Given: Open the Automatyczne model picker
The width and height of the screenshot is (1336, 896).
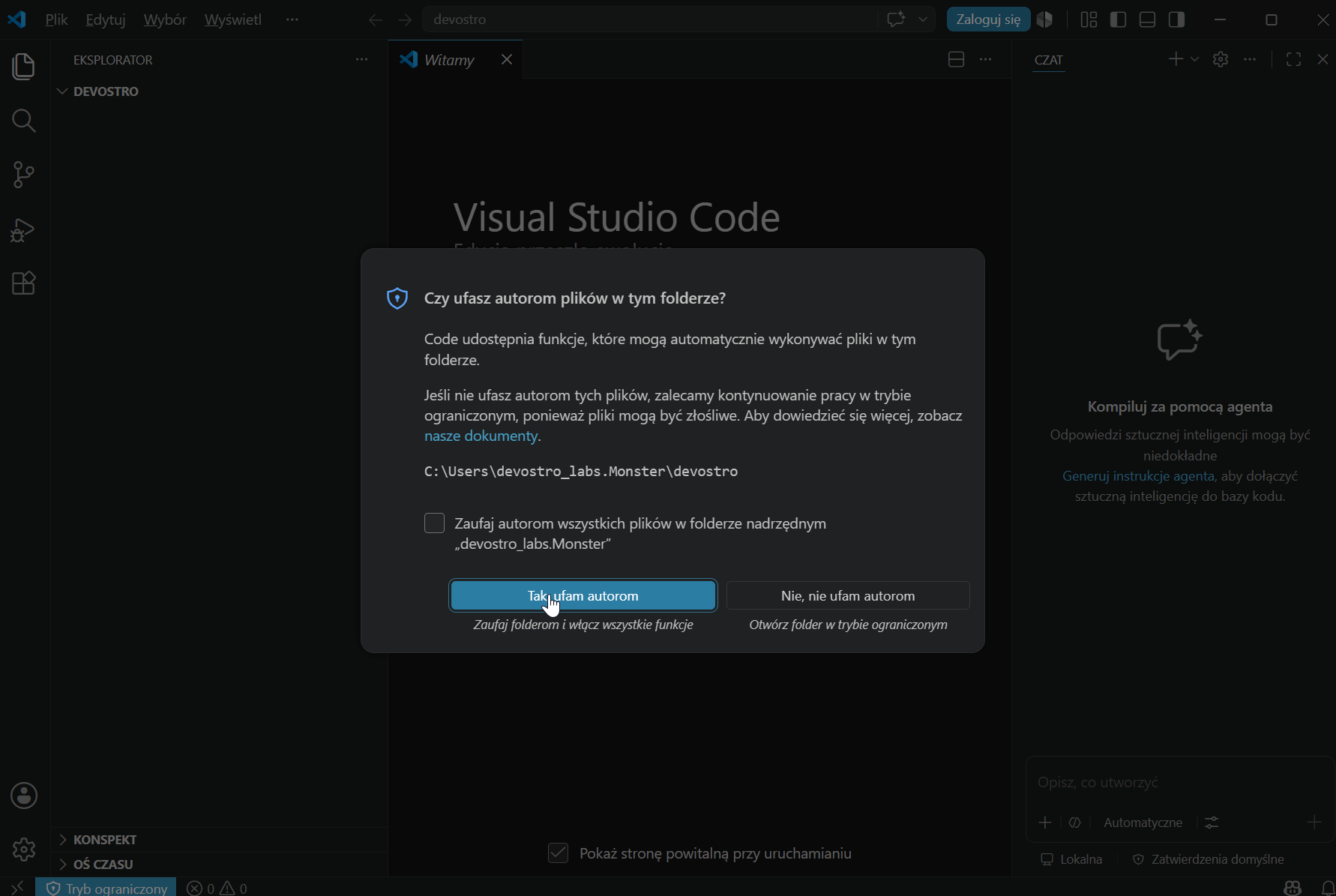Looking at the screenshot, I should tap(1143, 823).
